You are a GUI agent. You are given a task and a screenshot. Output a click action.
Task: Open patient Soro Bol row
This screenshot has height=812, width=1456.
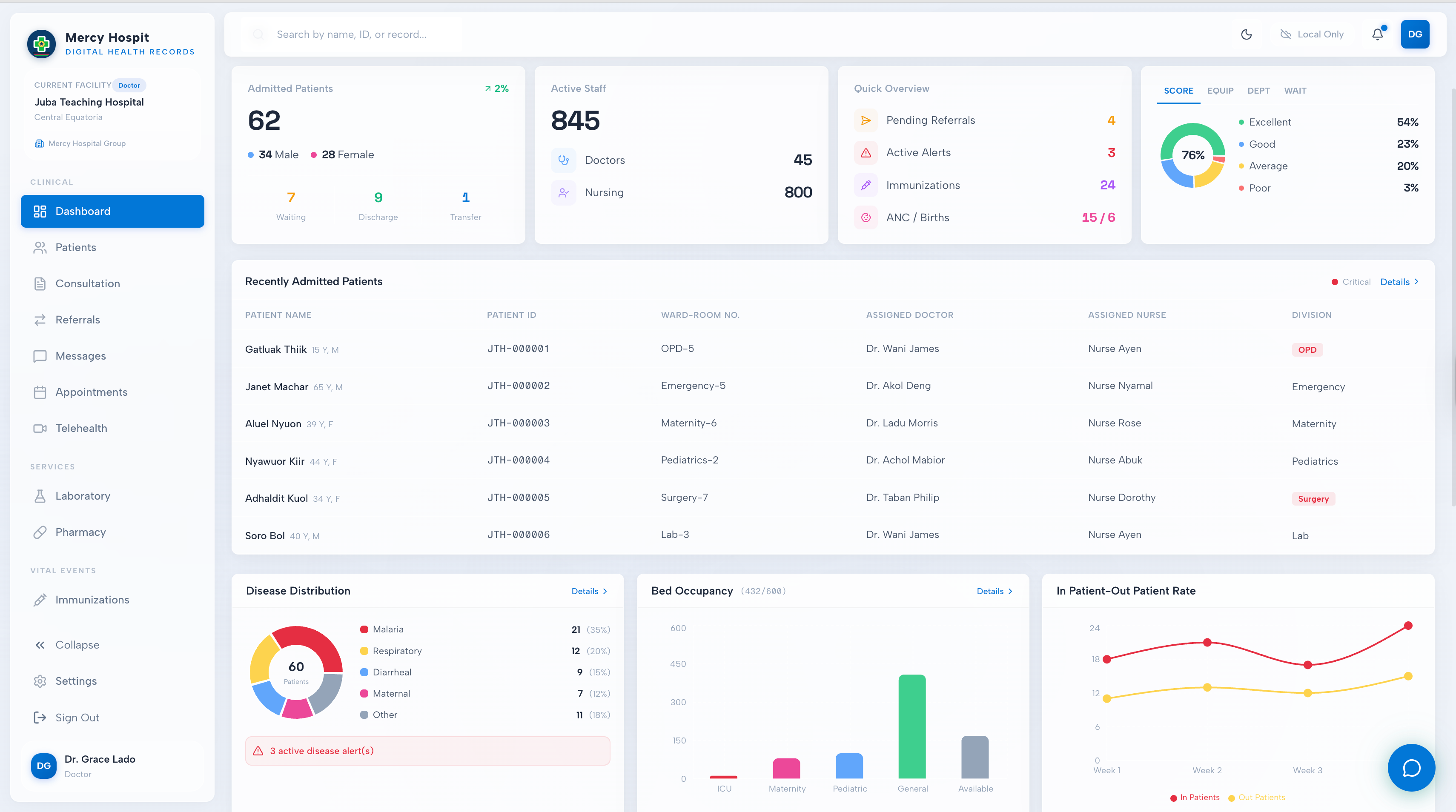coord(833,535)
